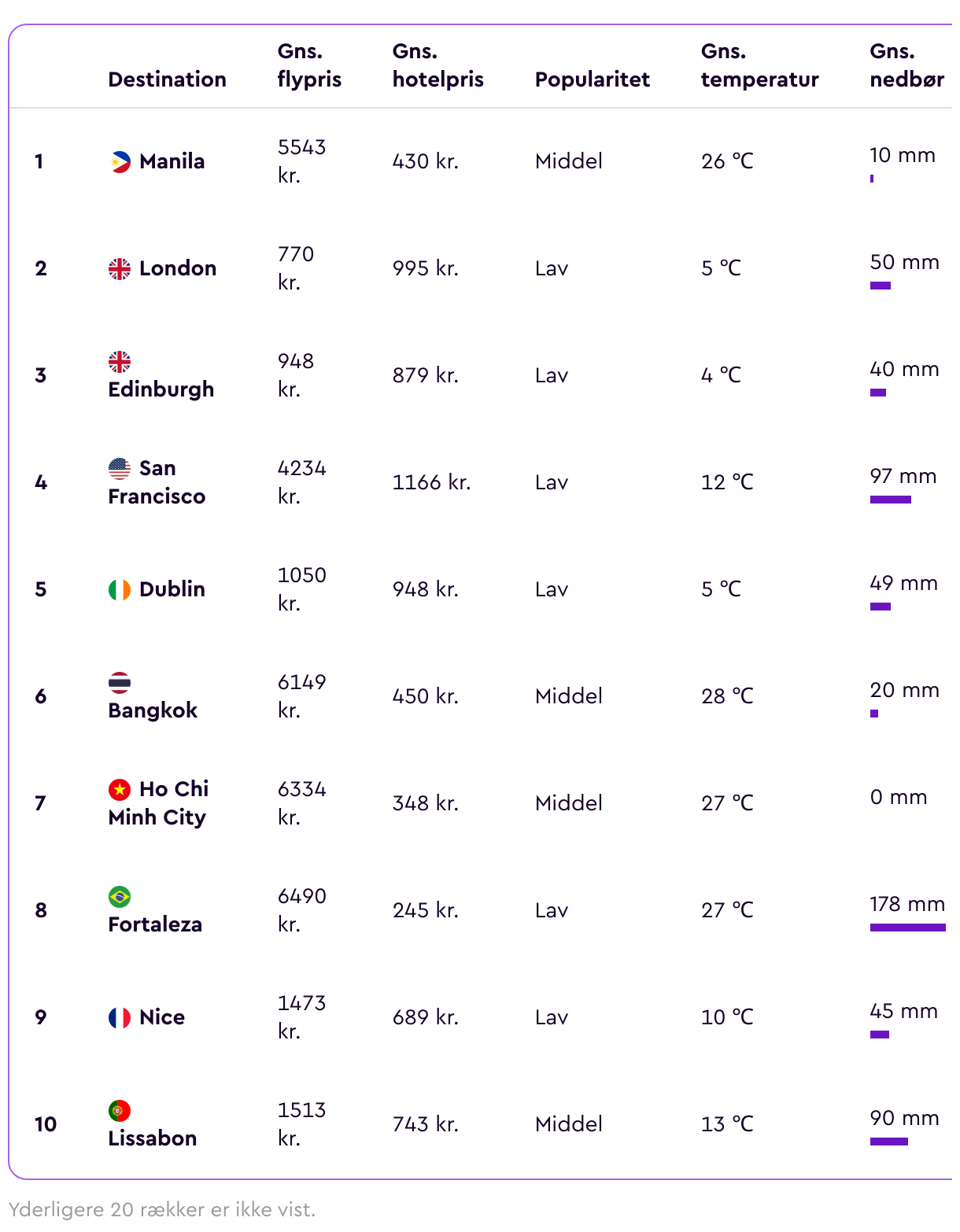Click the Brazil flag icon above Fortaleza
960x1232 pixels.
[120, 897]
